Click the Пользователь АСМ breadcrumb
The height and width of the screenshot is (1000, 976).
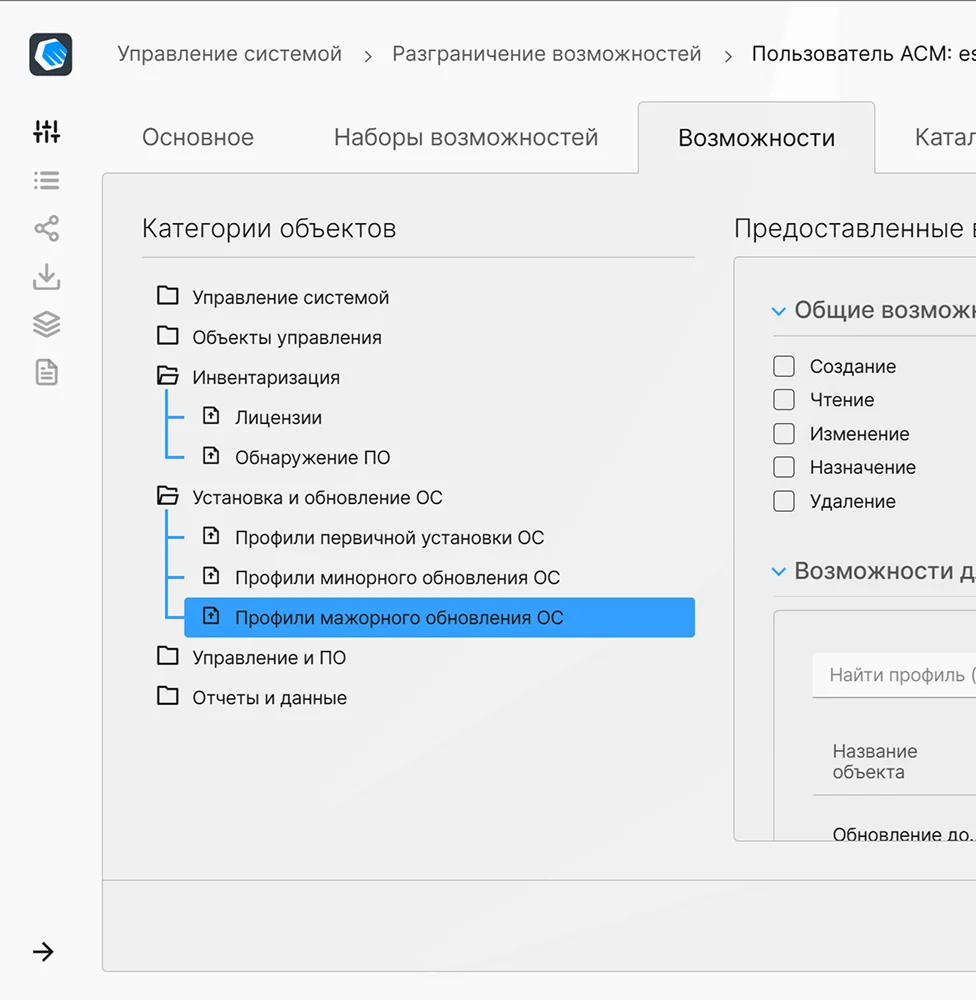tap(864, 54)
